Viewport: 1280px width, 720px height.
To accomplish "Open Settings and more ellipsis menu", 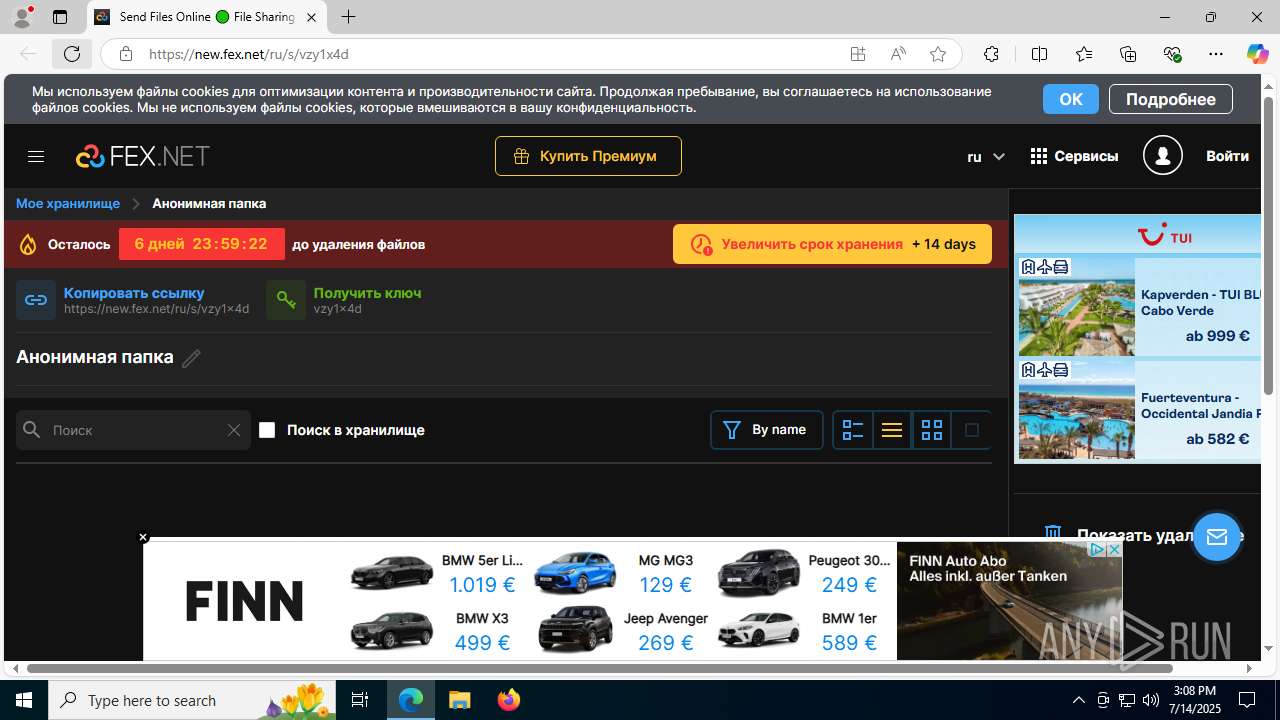I will [1216, 54].
